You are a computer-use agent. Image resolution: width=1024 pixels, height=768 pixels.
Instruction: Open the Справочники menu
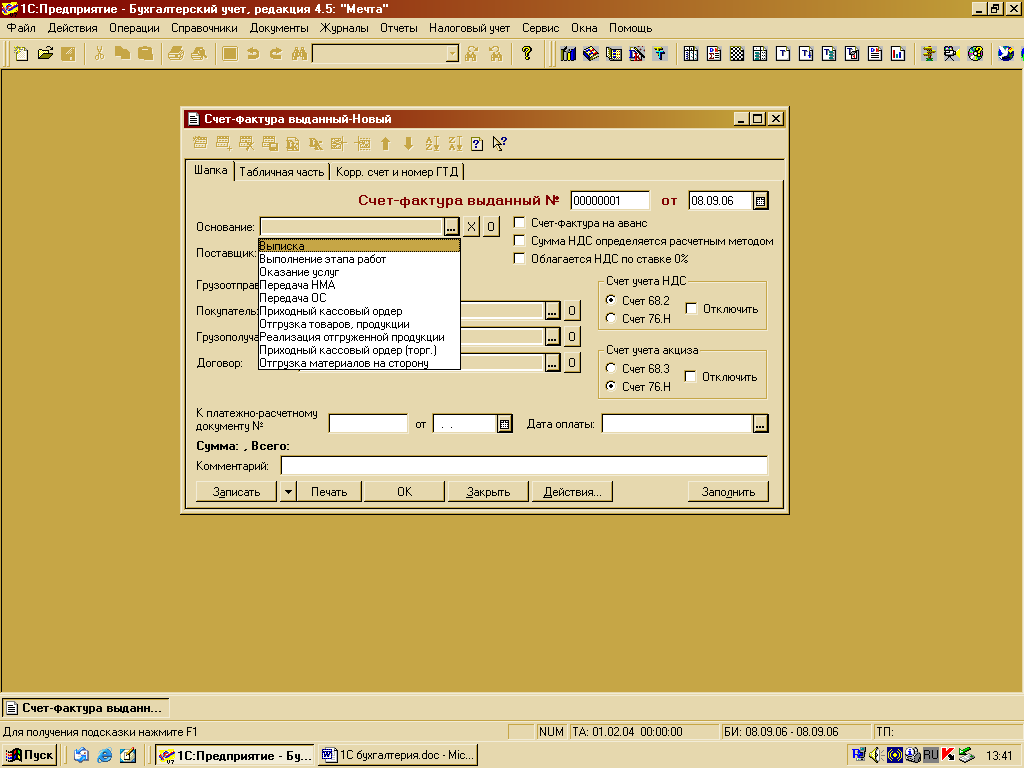click(x=204, y=28)
